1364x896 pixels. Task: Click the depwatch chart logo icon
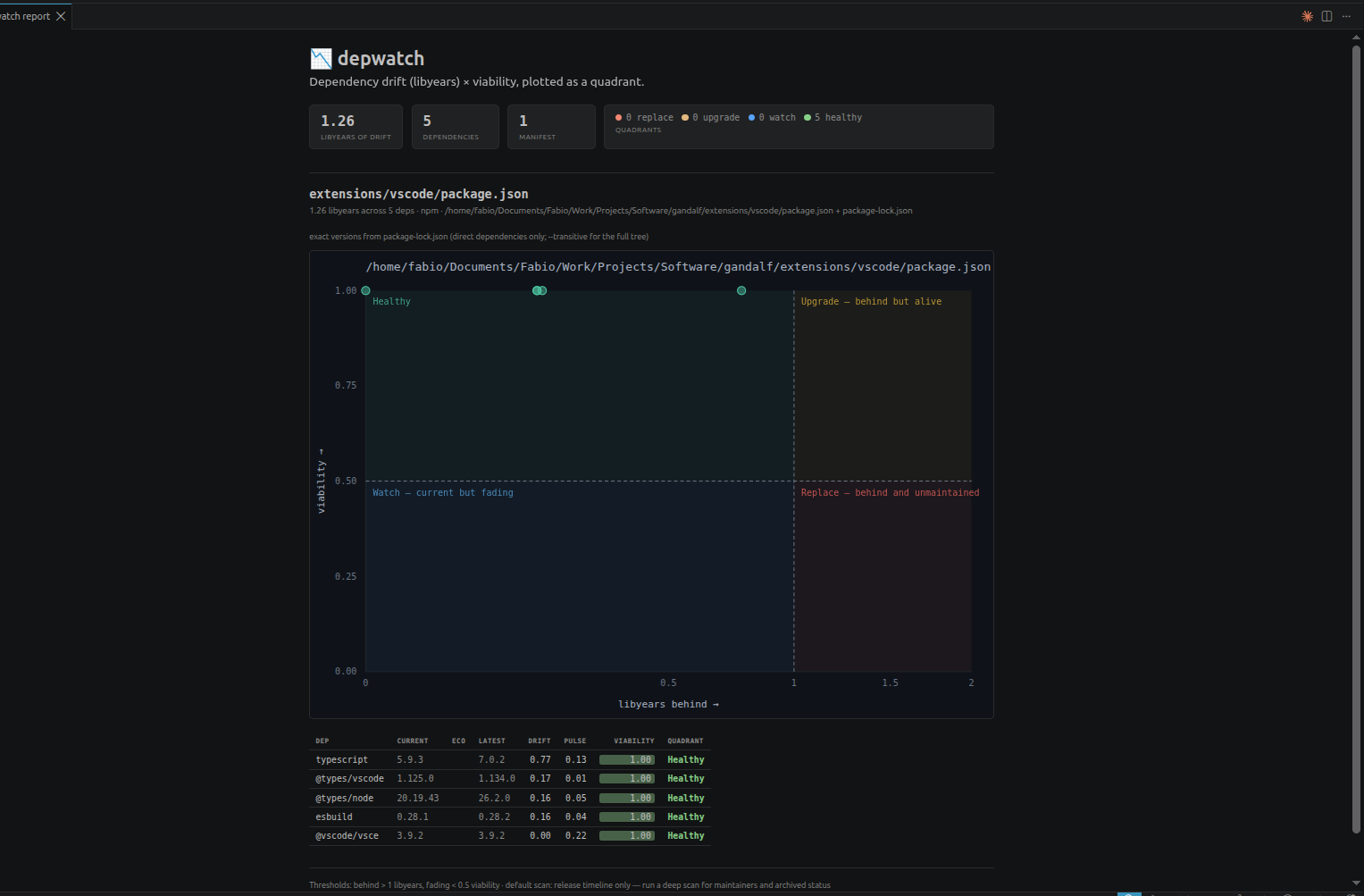pyautogui.click(x=321, y=59)
